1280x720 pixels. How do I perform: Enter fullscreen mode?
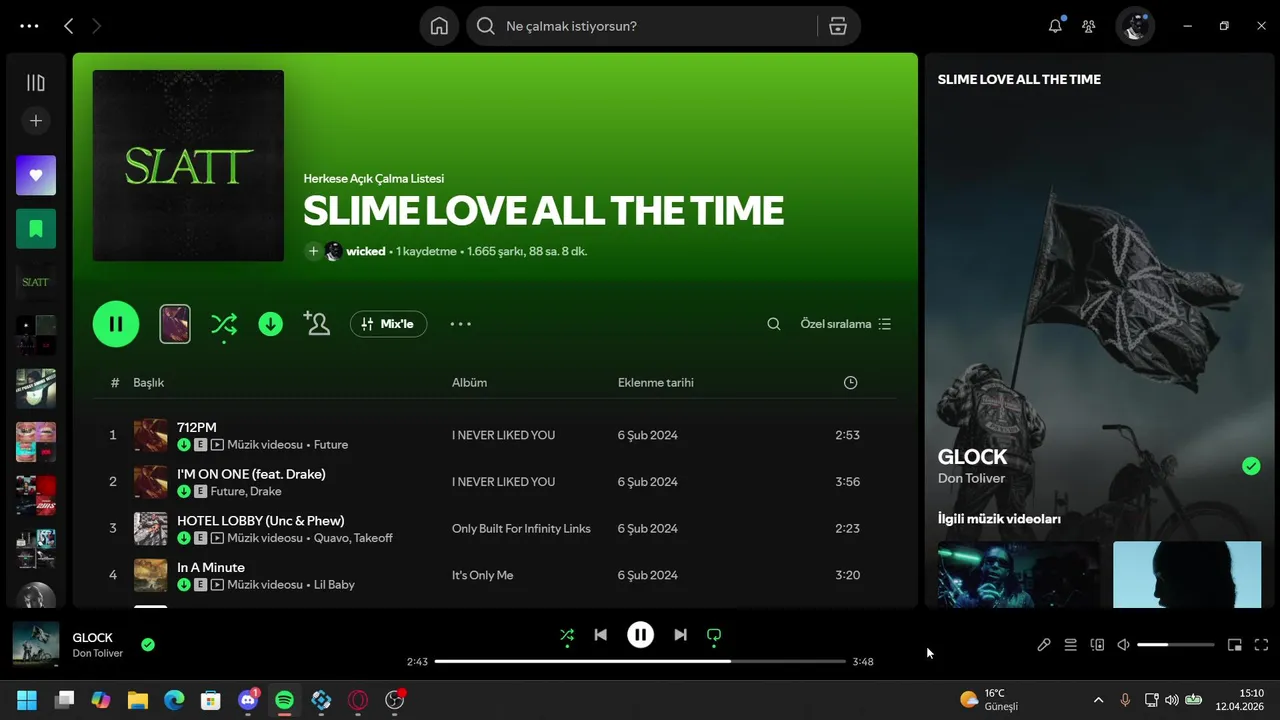[1261, 645]
